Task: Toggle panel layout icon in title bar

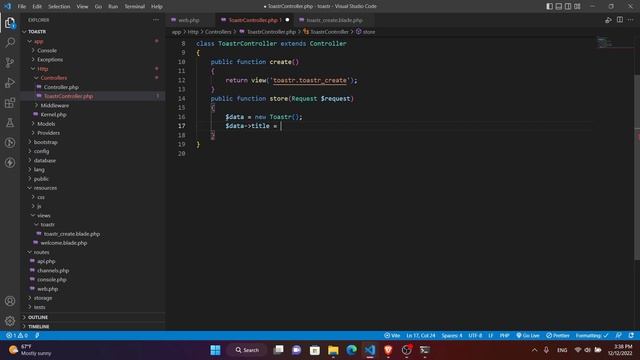Action: pos(559,6)
